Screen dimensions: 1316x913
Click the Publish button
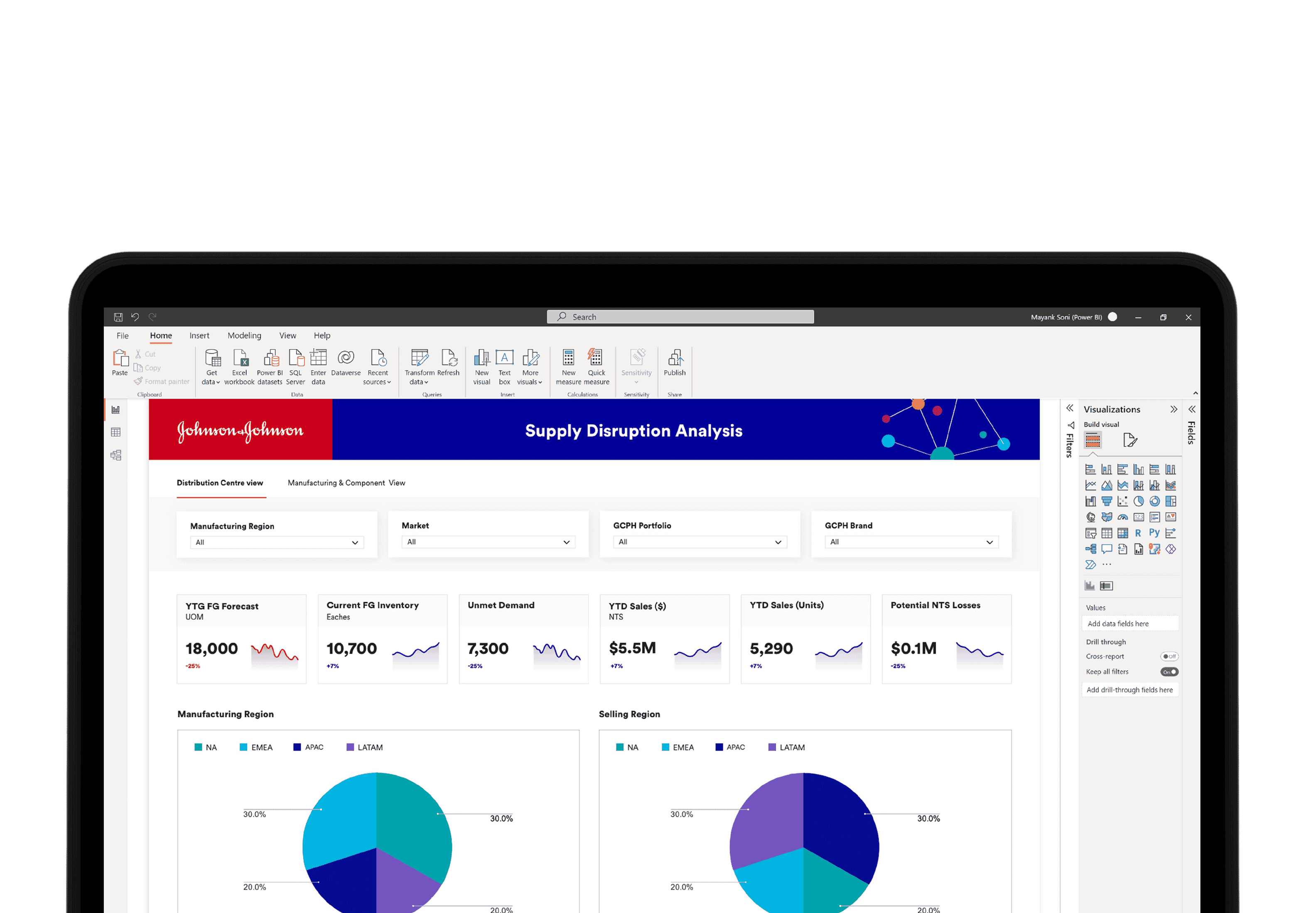coord(675,363)
